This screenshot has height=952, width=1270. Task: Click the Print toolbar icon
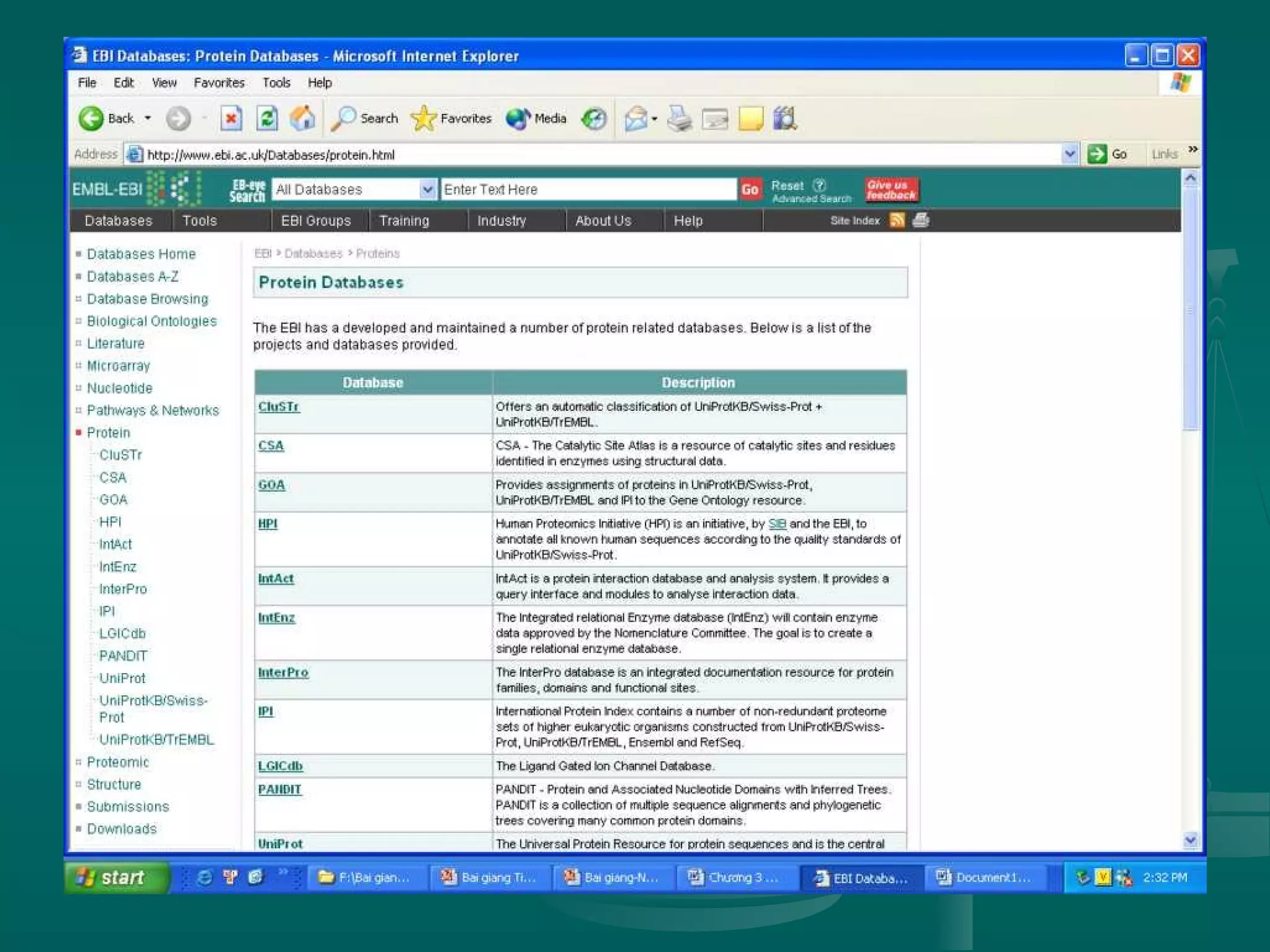679,118
